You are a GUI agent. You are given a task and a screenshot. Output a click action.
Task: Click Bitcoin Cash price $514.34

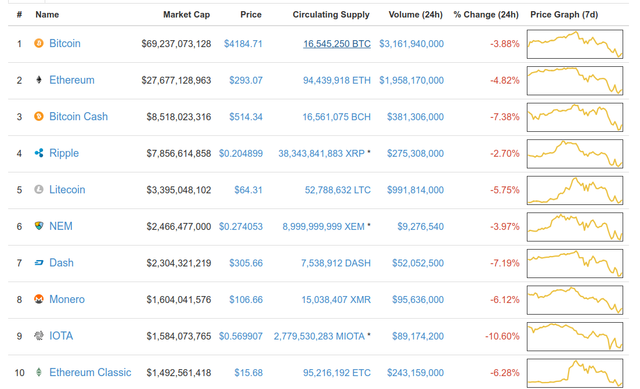[246, 117]
